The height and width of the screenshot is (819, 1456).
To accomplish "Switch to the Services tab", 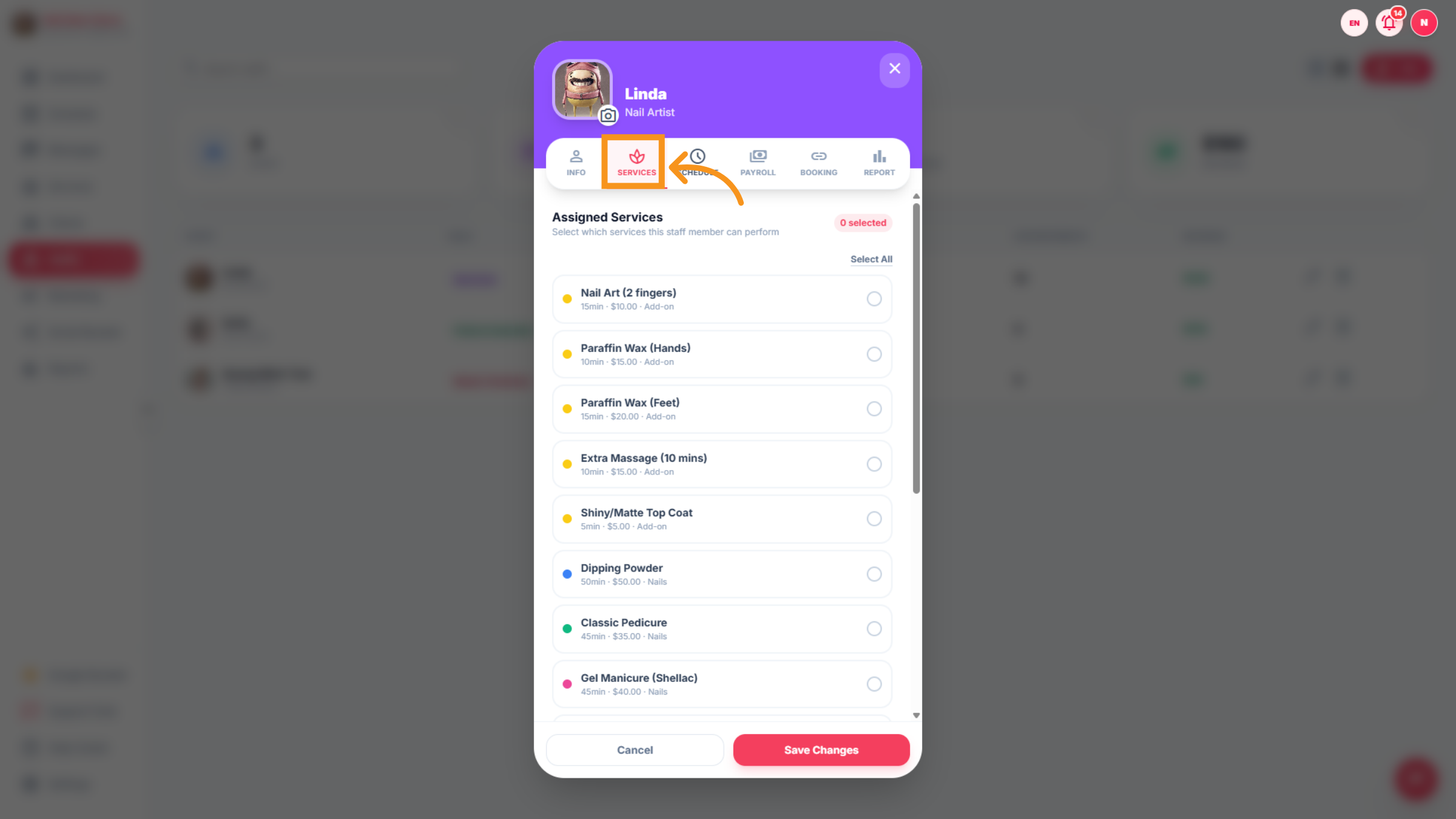I will [636, 163].
